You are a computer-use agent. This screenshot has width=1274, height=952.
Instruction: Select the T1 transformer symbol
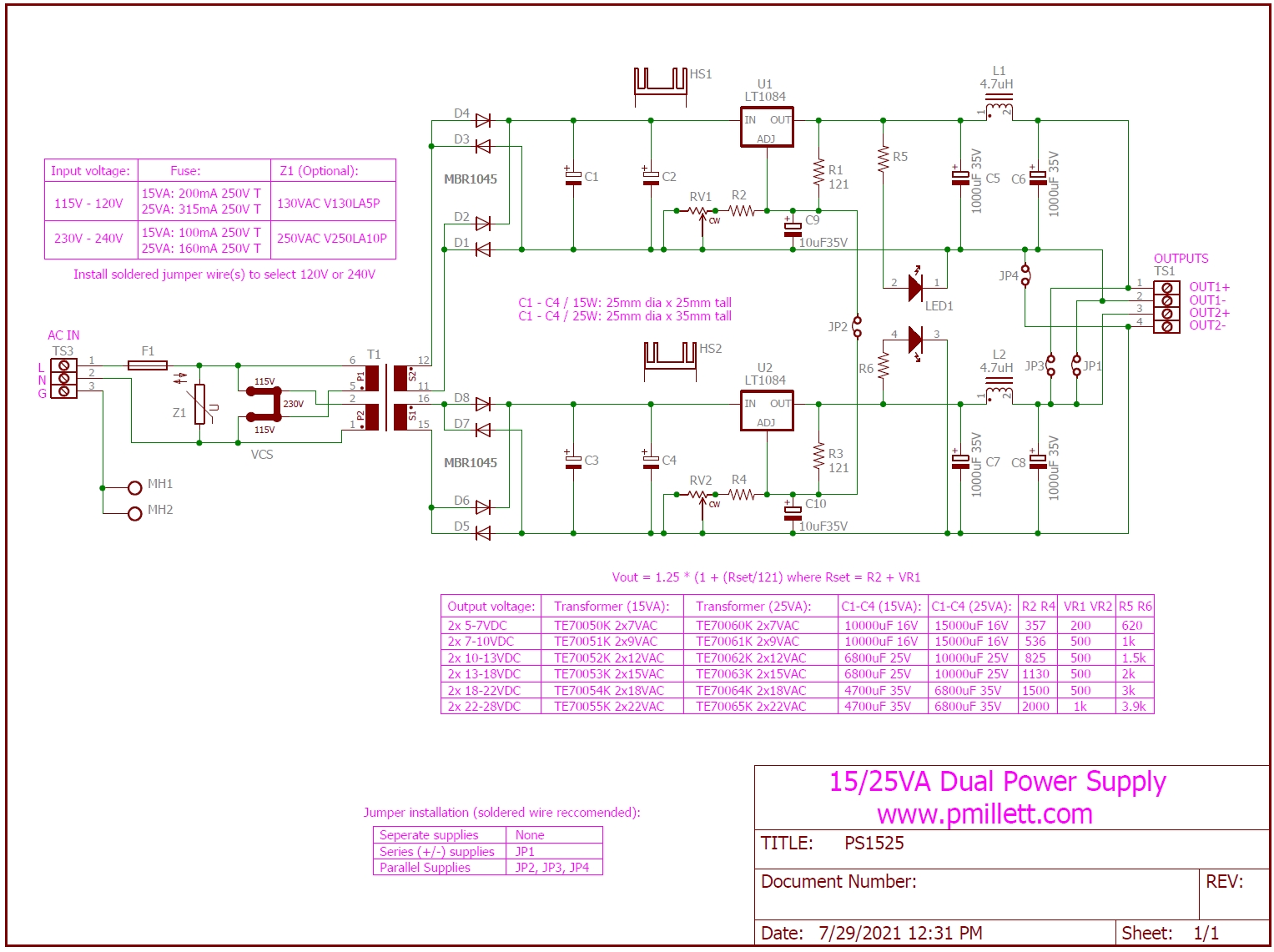pos(387,397)
